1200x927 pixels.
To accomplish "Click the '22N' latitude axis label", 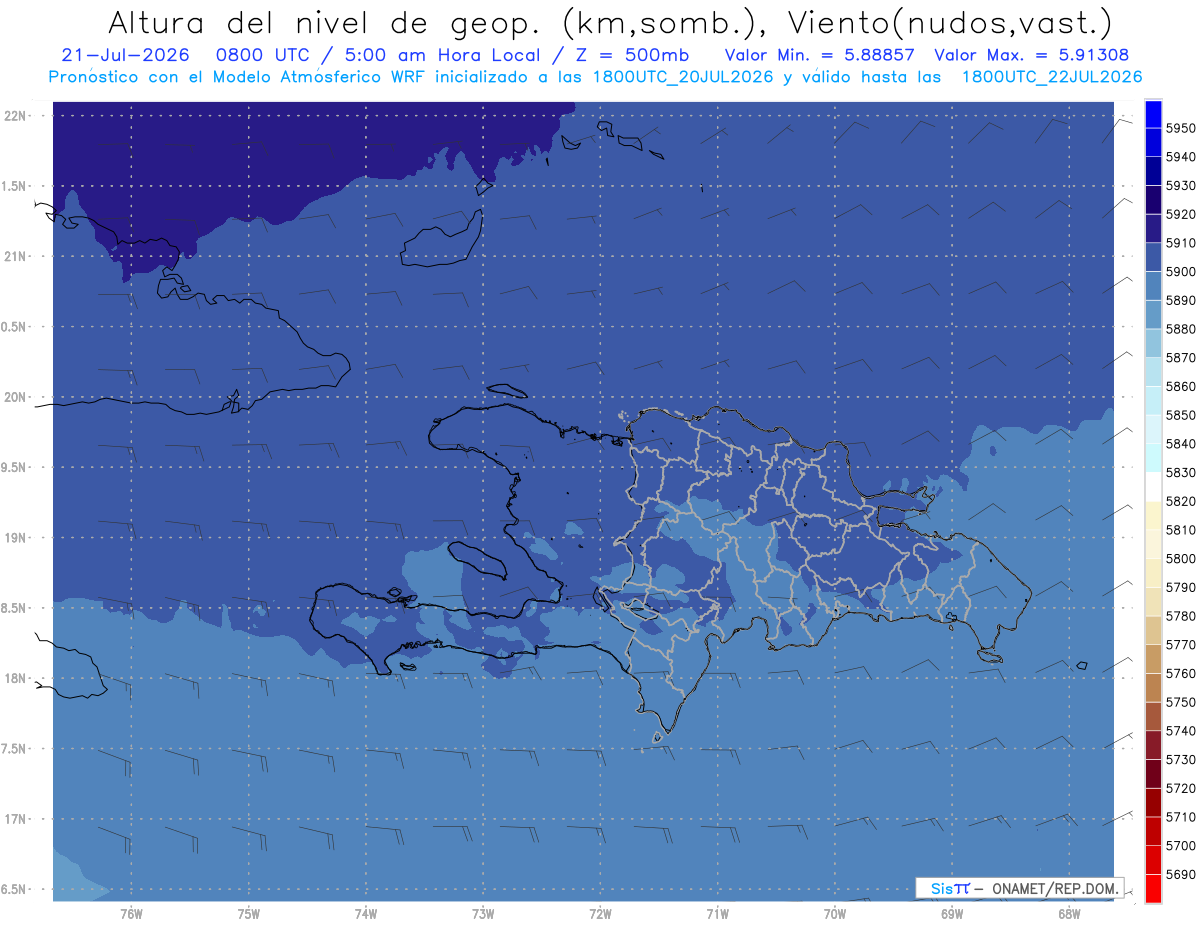I will [17, 116].
